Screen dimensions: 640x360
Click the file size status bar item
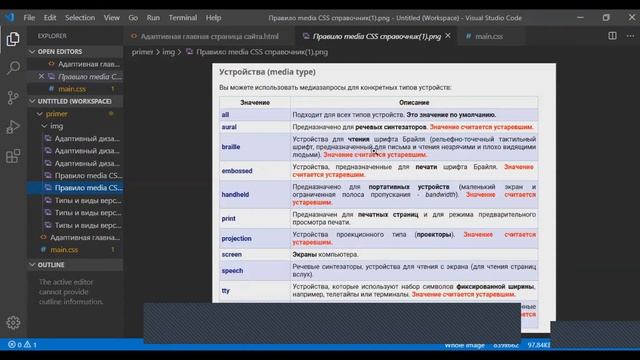coord(538,345)
